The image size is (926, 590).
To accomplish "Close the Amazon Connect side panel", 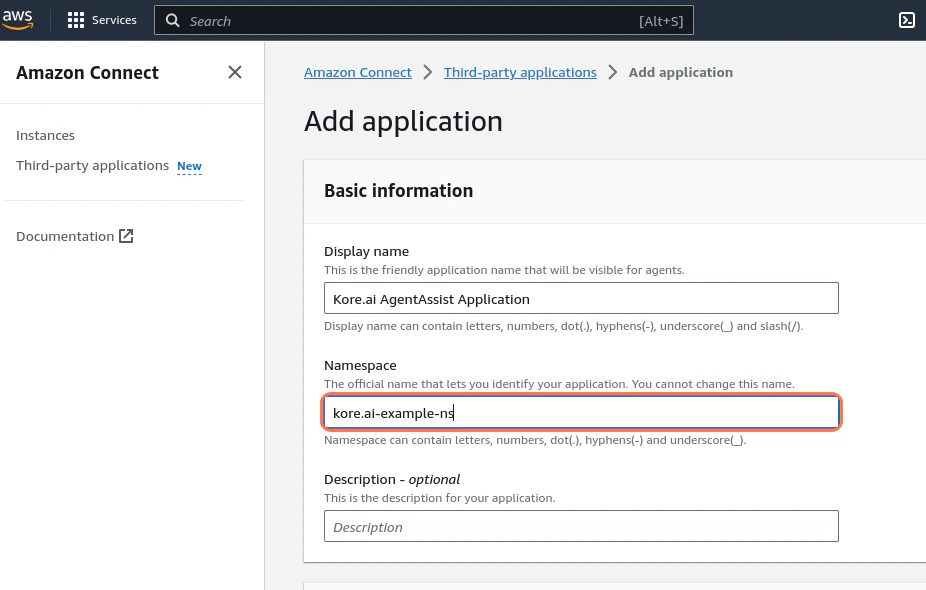I will coord(235,72).
